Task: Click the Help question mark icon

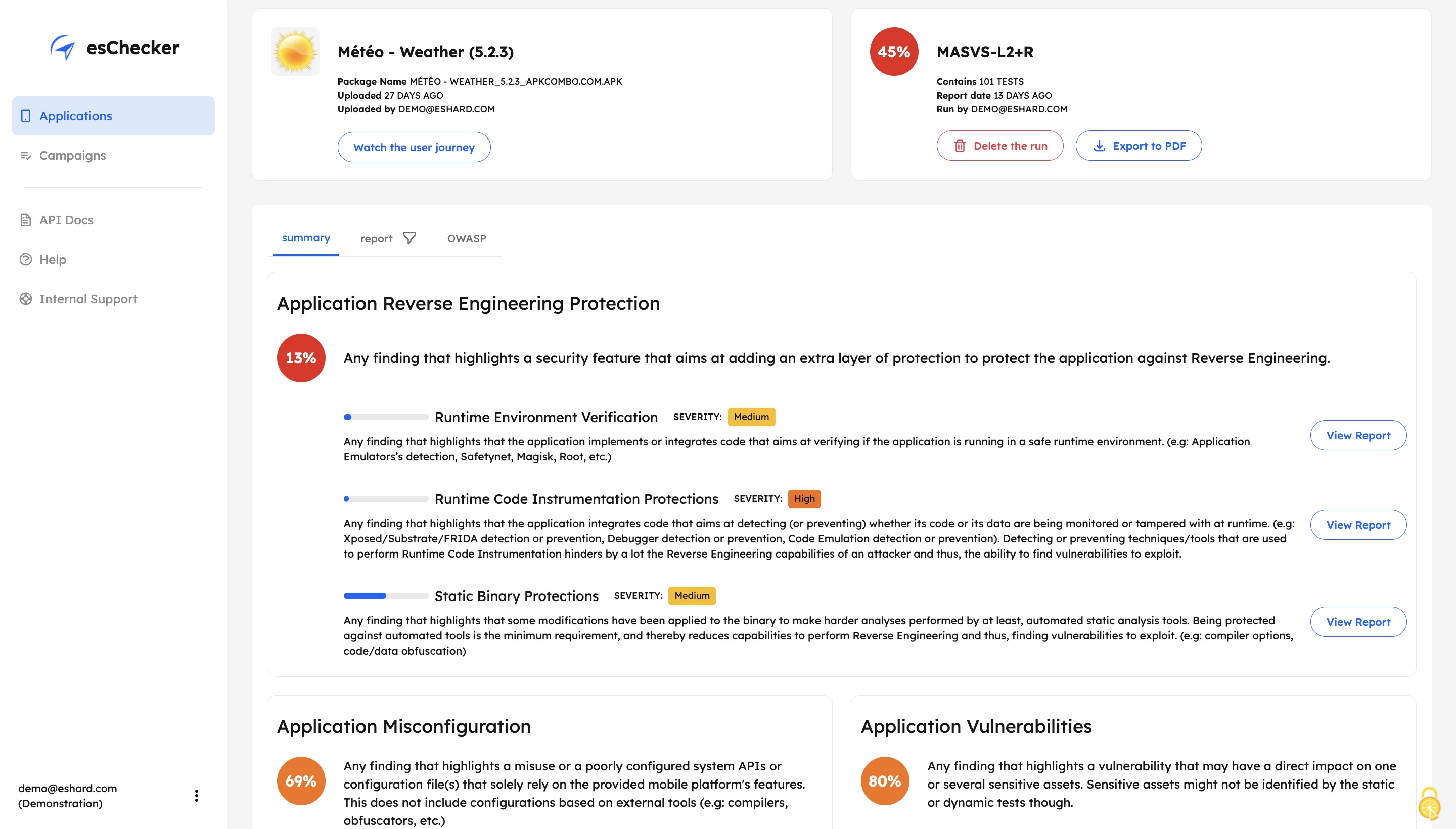Action: [x=26, y=260]
